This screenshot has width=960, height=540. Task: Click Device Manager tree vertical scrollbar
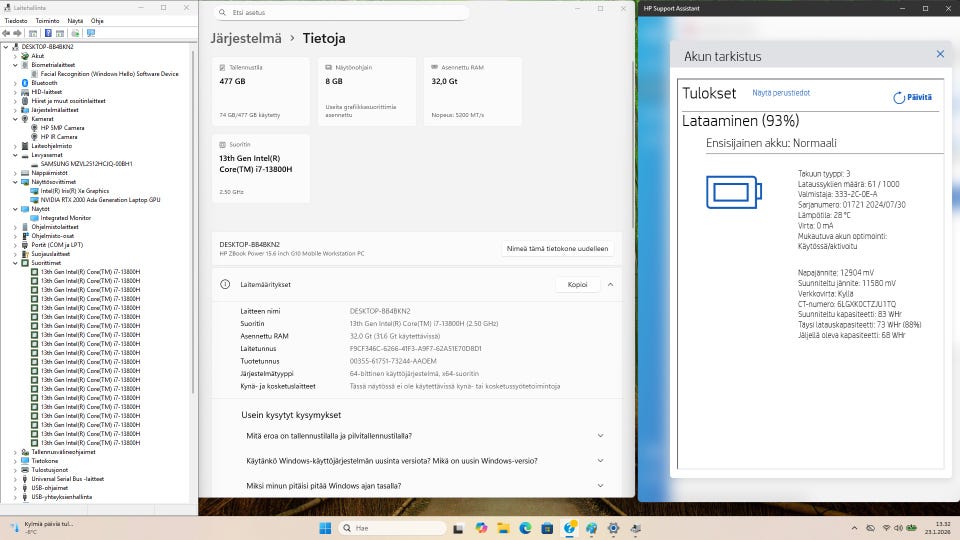click(193, 222)
